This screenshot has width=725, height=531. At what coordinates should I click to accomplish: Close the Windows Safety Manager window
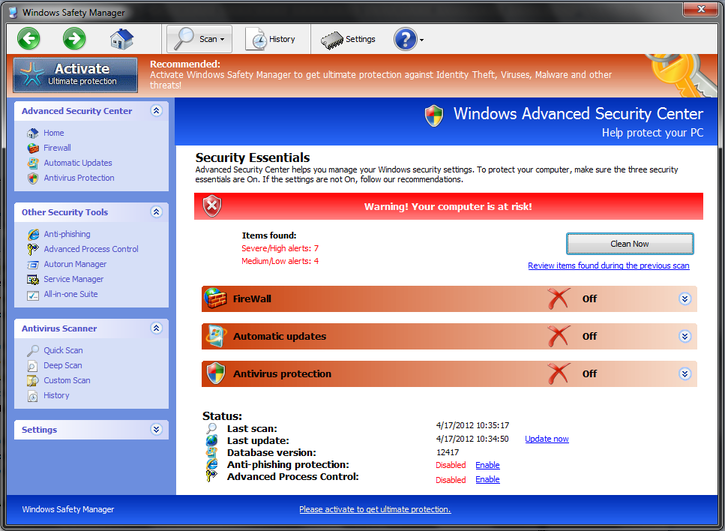click(700, 8)
